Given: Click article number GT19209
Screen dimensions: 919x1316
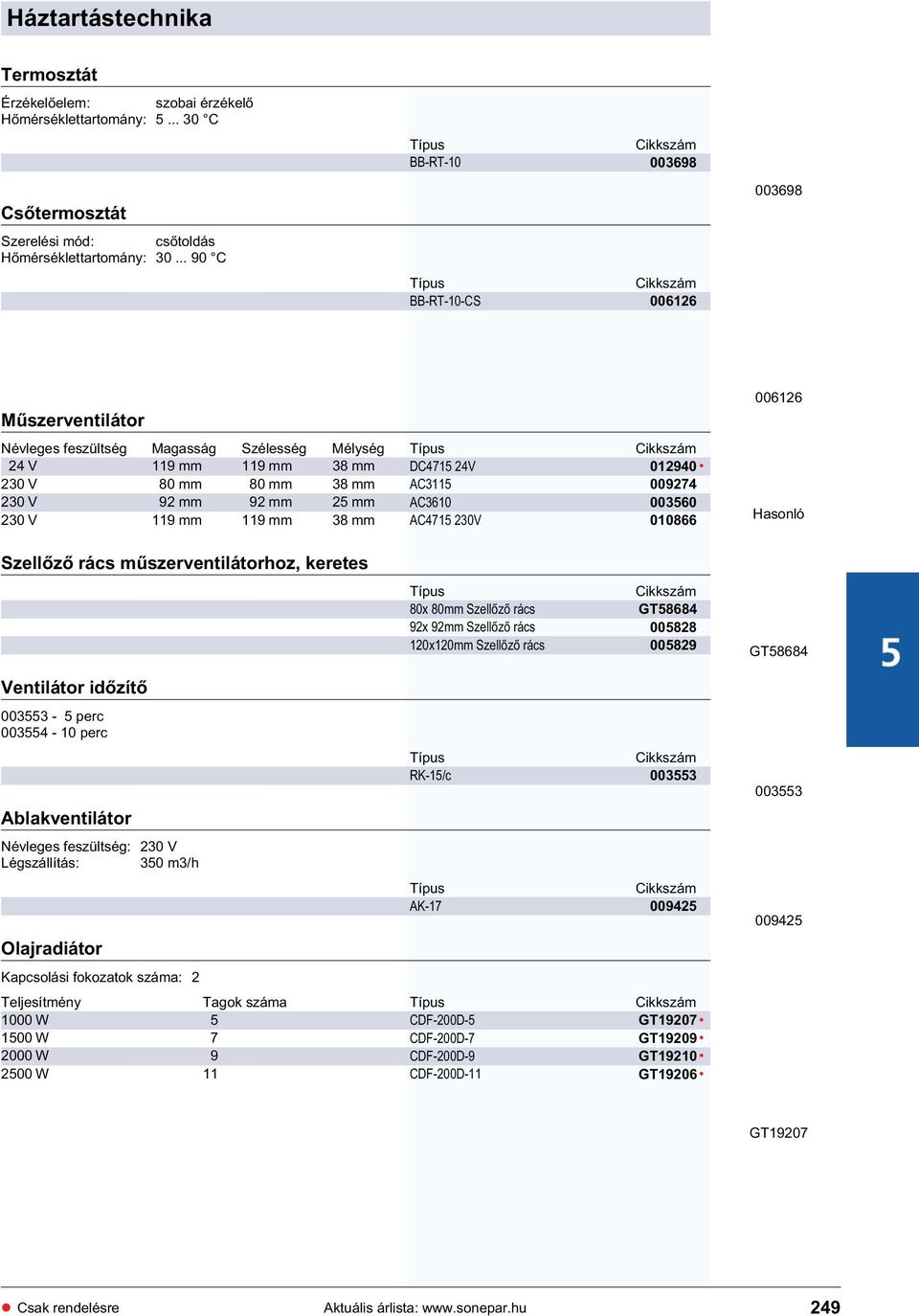Looking at the screenshot, I should click(667, 1038).
